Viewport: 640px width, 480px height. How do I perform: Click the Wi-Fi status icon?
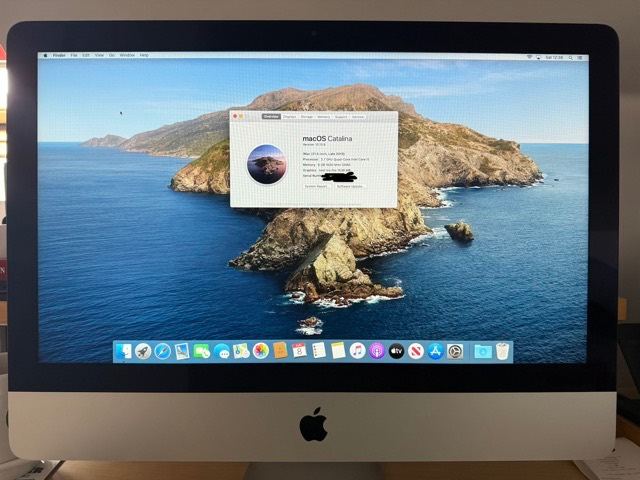[529, 57]
